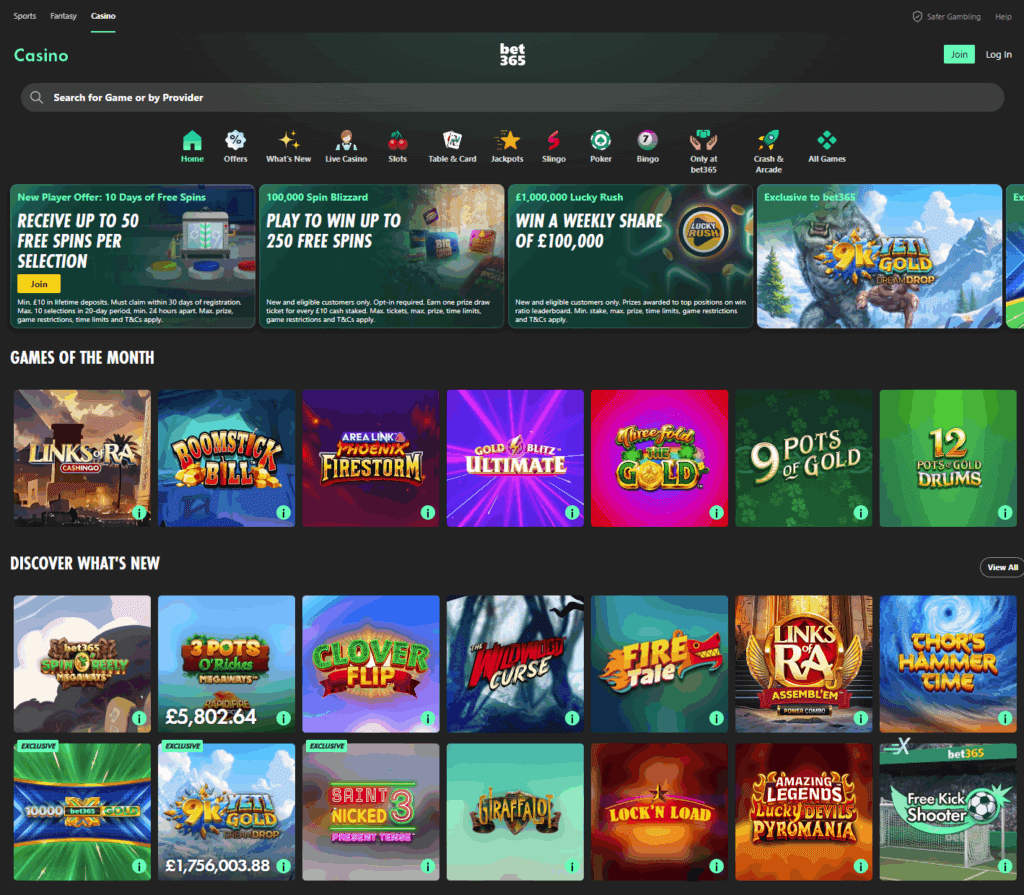Click the green Join button
The image size is (1024, 895).
(959, 53)
